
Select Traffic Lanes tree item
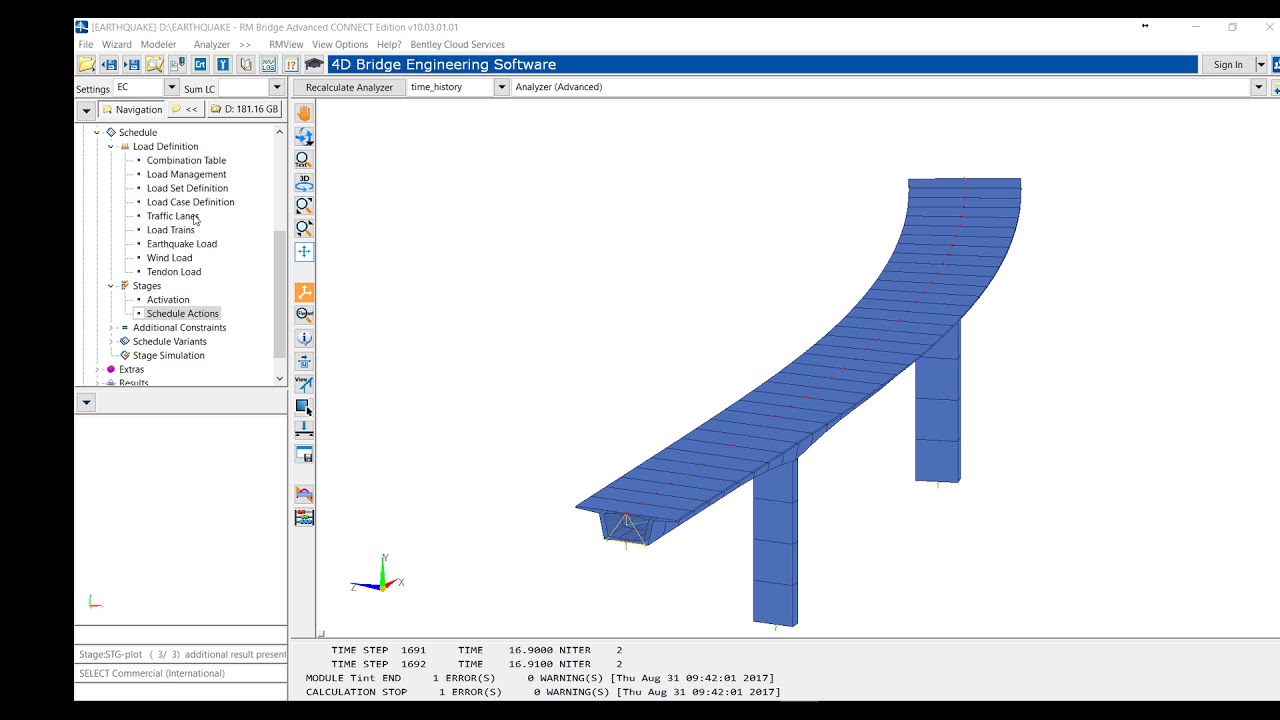(x=173, y=216)
